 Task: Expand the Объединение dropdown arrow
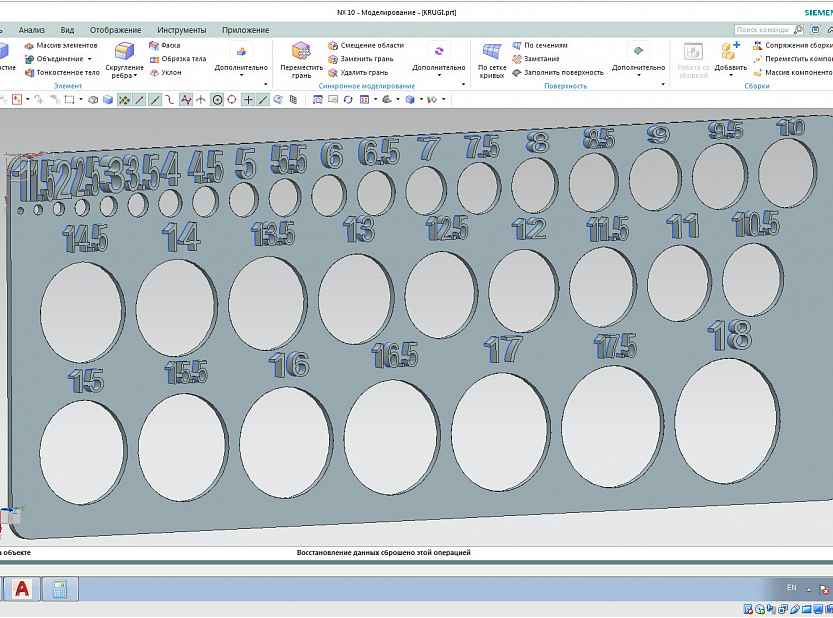pos(88,59)
